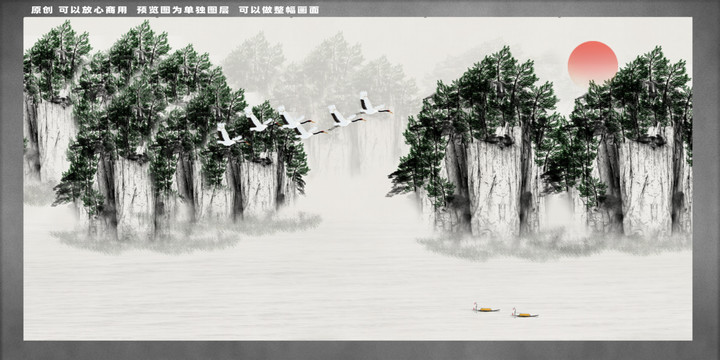The image size is (720, 360).
Task: Select the left boat on the water
Action: pos(486,308)
